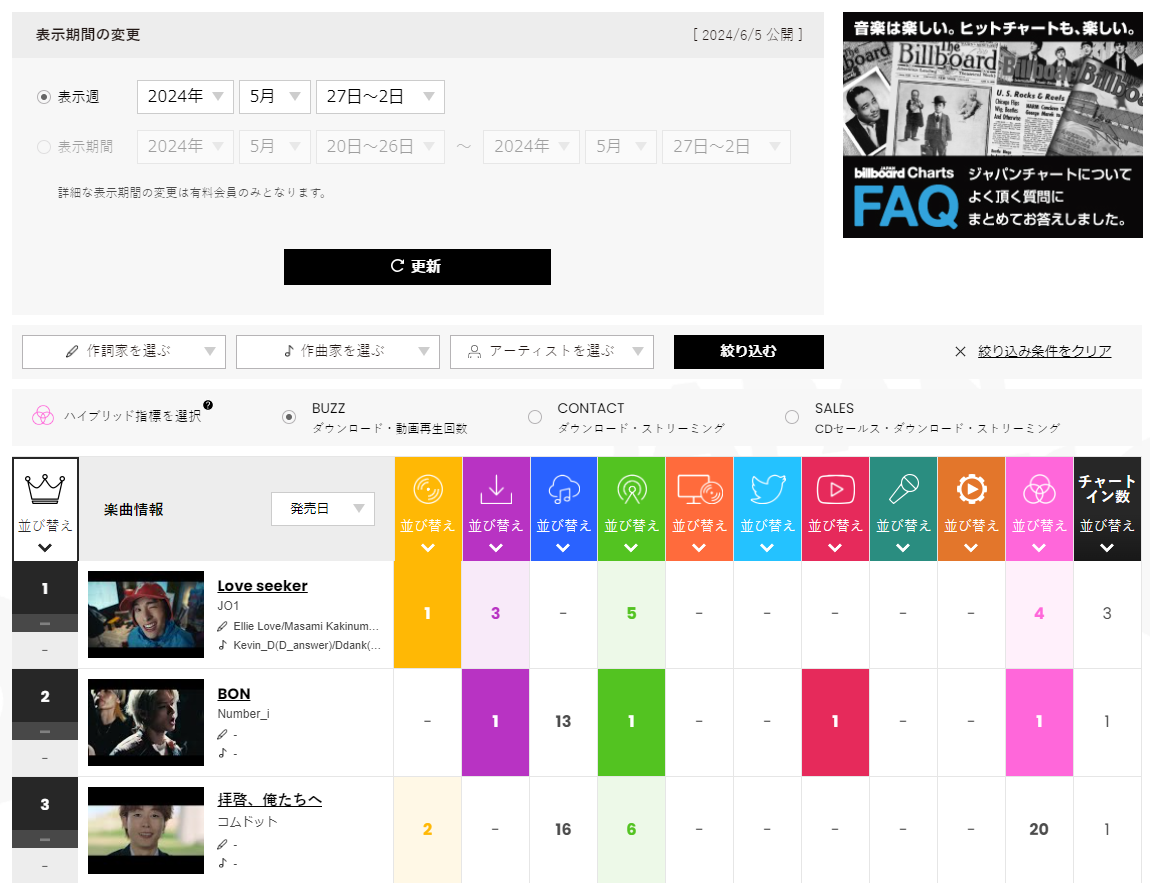Click the pencil lyricist icon under Love seeker
1150x883 pixels.
(222, 626)
